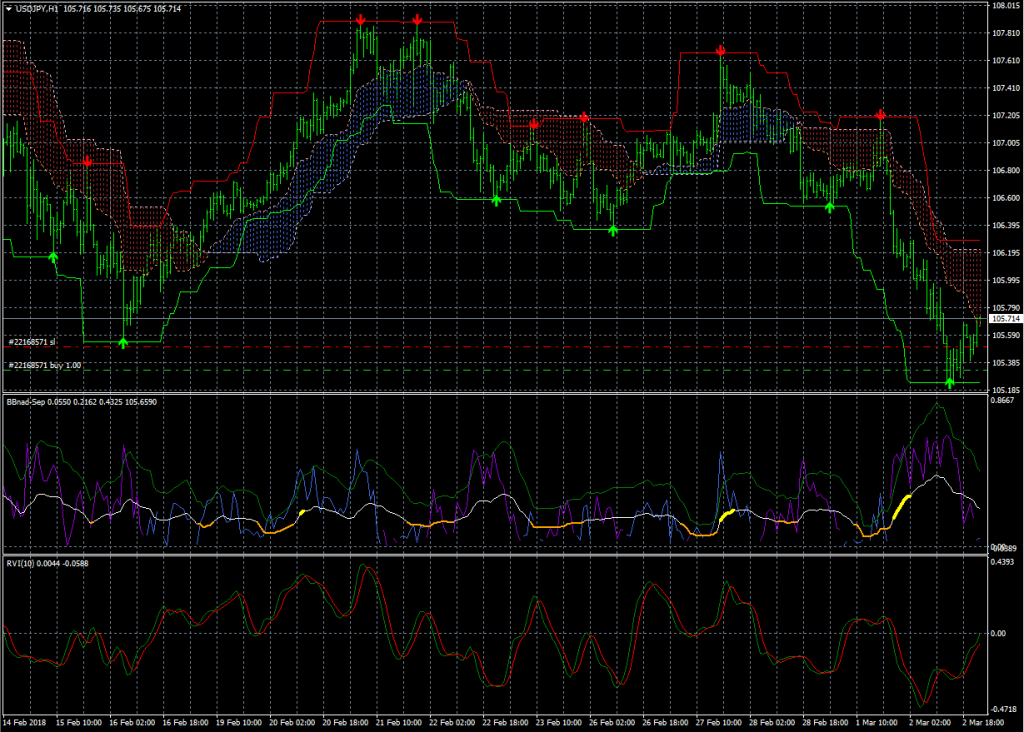Image resolution: width=1024 pixels, height=732 pixels.
Task: Click the 107.410 value on the price scale
Action: pos(1005,88)
